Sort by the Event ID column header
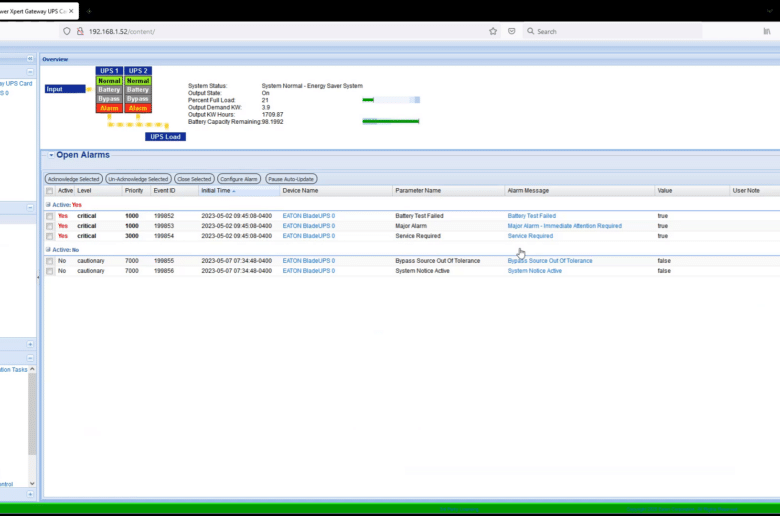 point(174,191)
